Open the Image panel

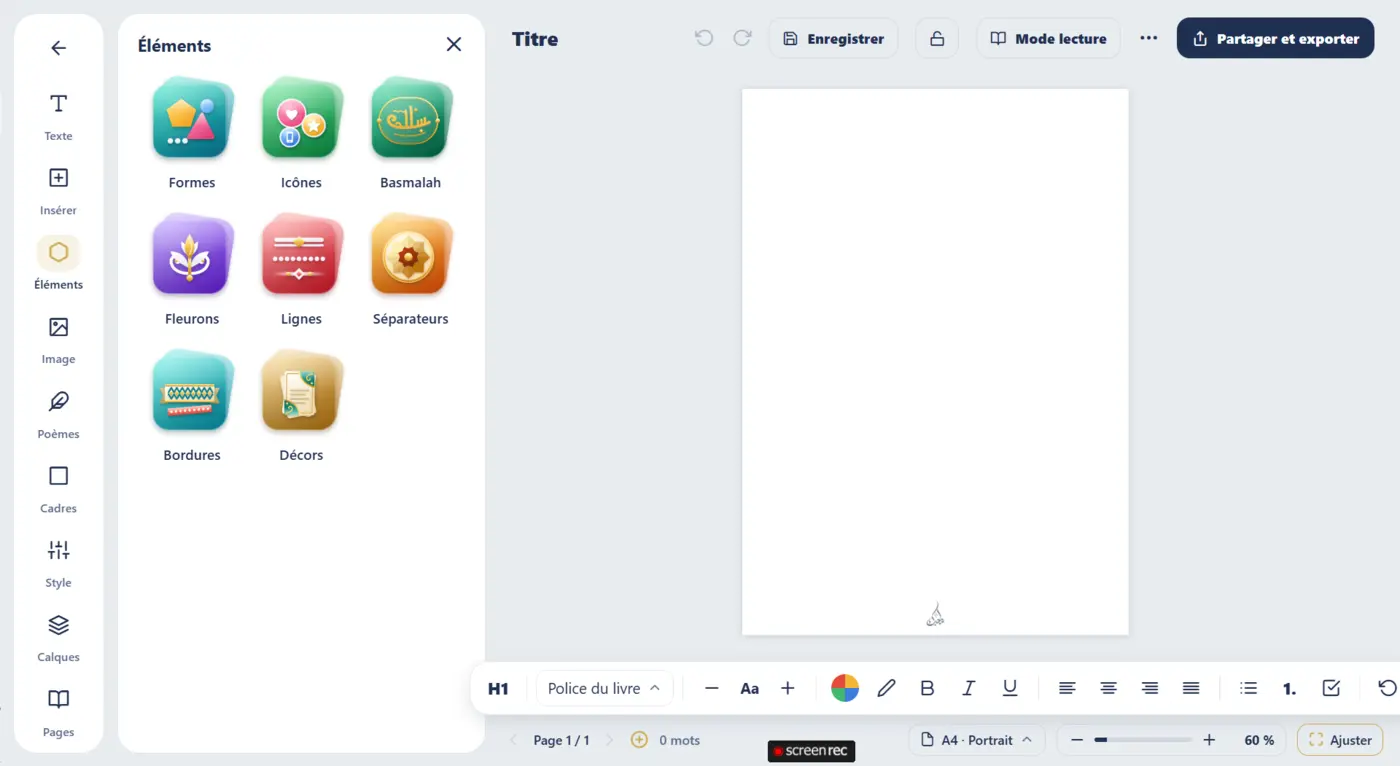tap(58, 339)
